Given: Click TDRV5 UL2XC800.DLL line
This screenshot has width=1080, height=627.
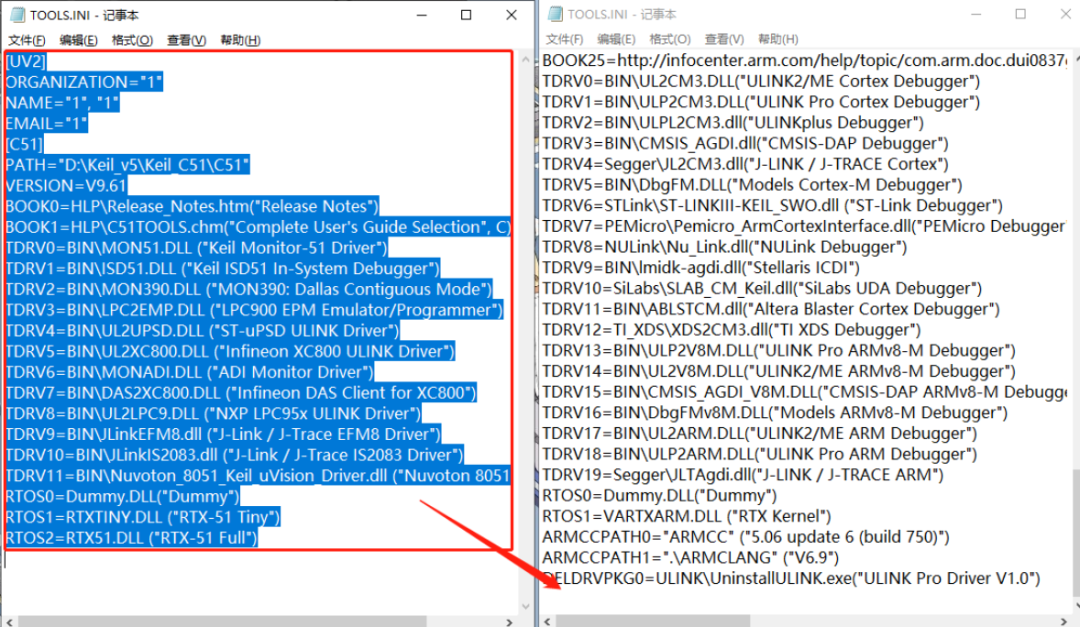Looking at the screenshot, I should [230, 351].
